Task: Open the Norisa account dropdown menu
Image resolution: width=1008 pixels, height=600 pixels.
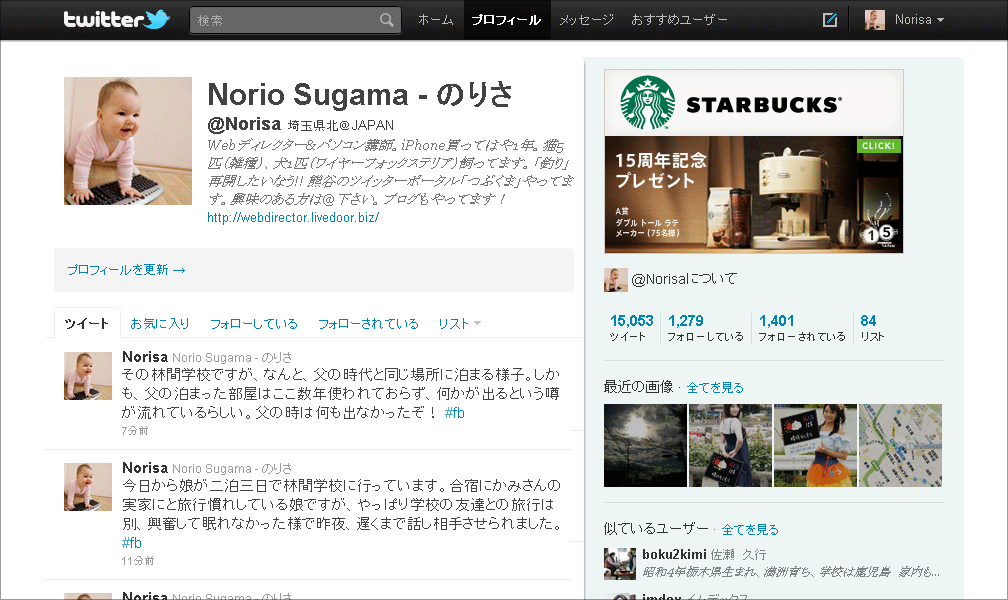Action: [920, 20]
